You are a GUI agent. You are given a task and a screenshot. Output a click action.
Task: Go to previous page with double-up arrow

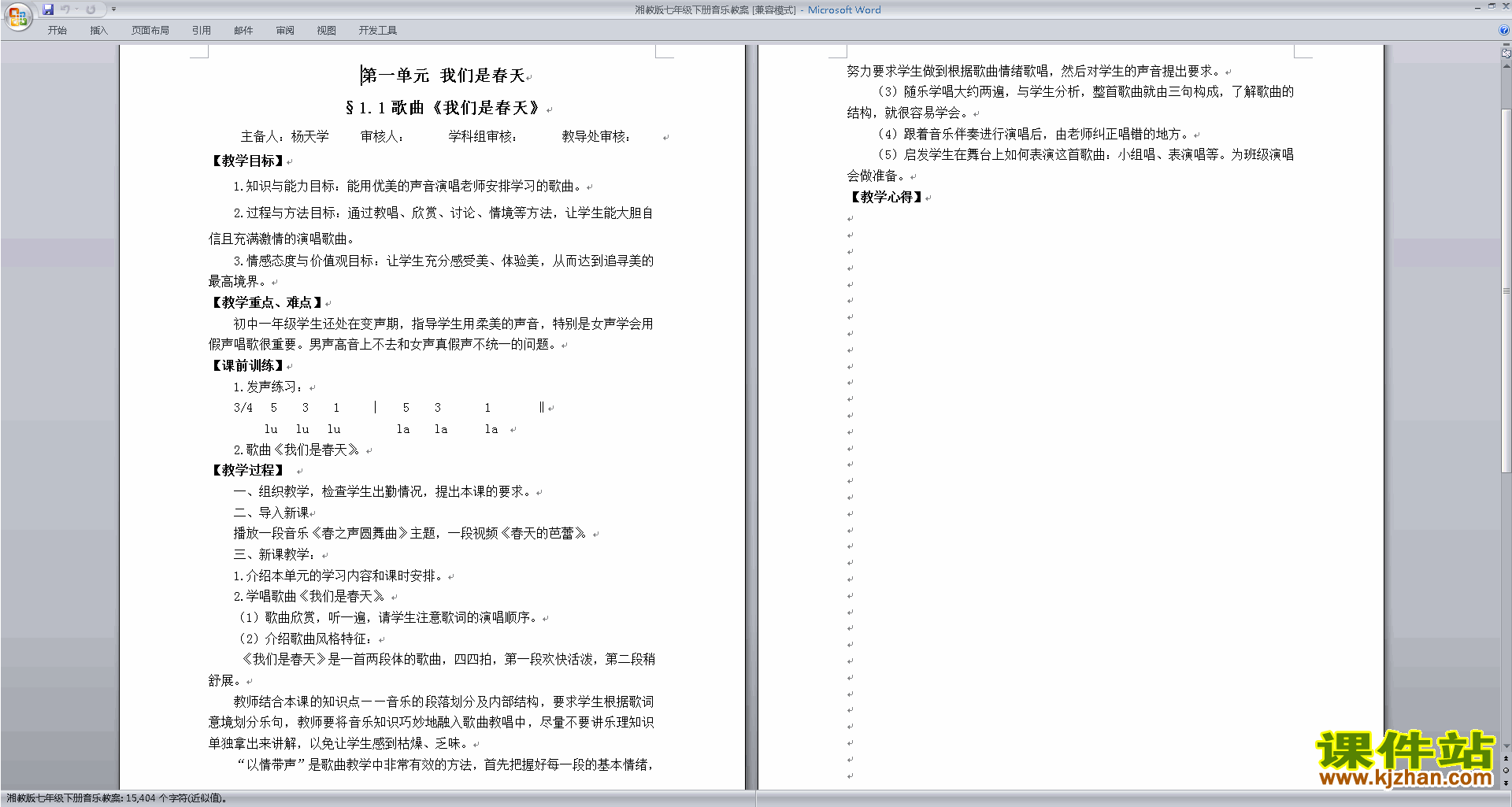pyautogui.click(x=1506, y=758)
